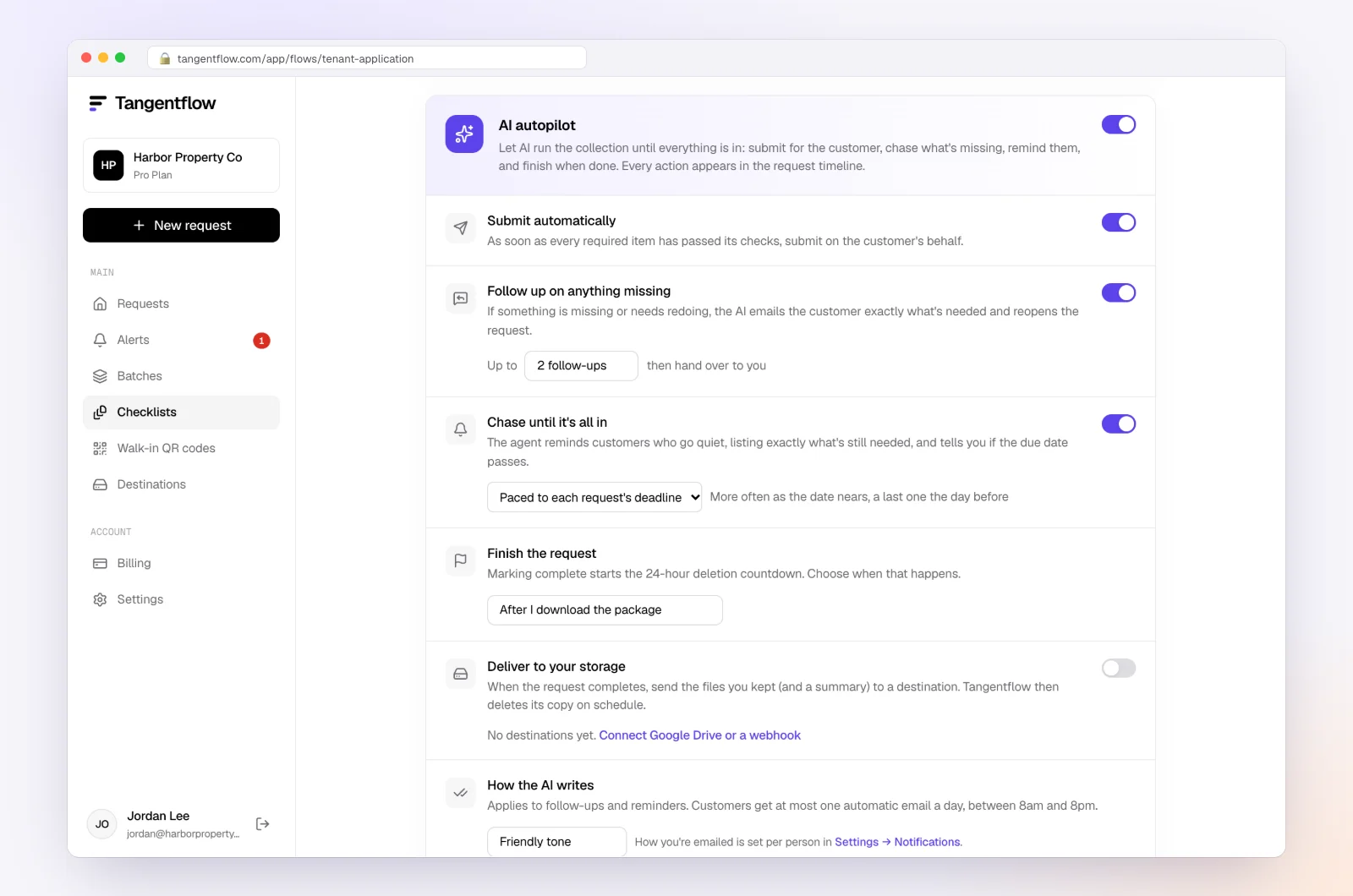1353x896 pixels.
Task: Click the AI autopilot sparkle icon
Action: (x=464, y=134)
